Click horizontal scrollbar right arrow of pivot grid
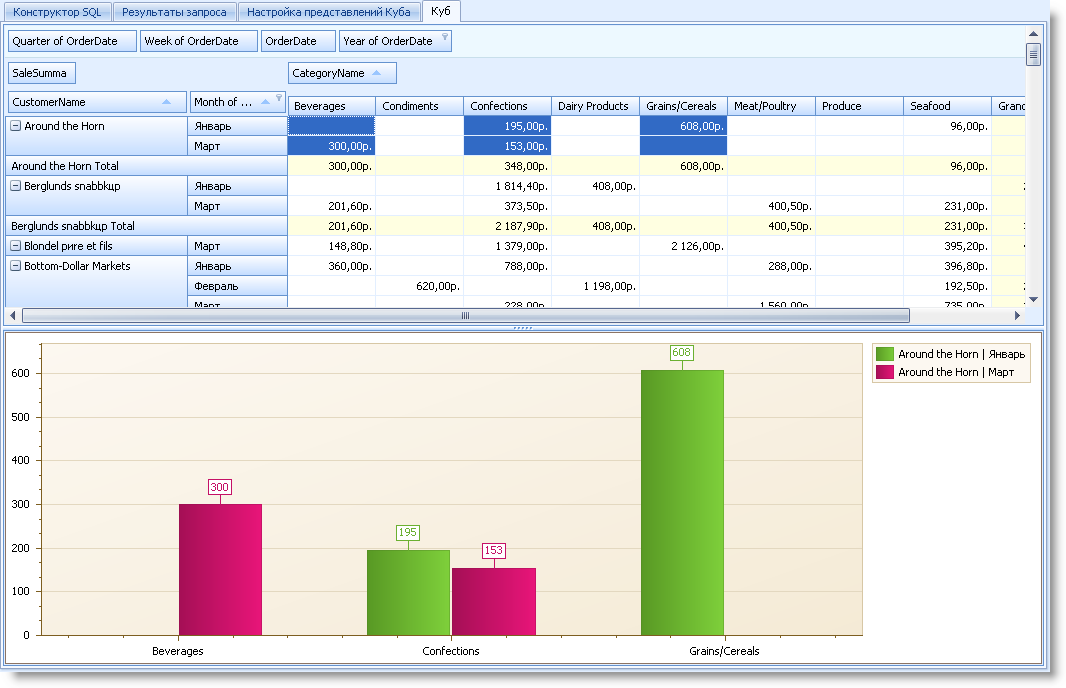The image size is (1066, 688). point(1018,316)
